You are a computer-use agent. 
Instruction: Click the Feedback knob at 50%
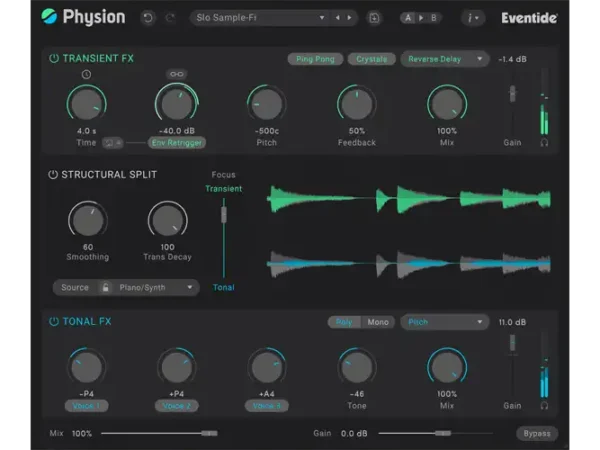[357, 104]
